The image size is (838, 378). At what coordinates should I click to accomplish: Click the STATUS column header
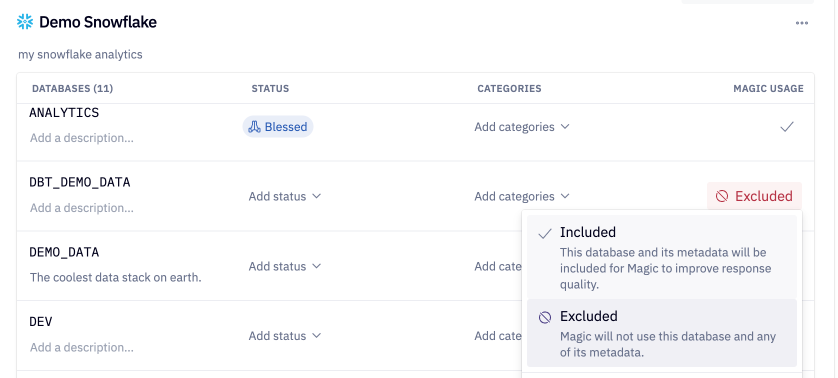click(x=270, y=89)
